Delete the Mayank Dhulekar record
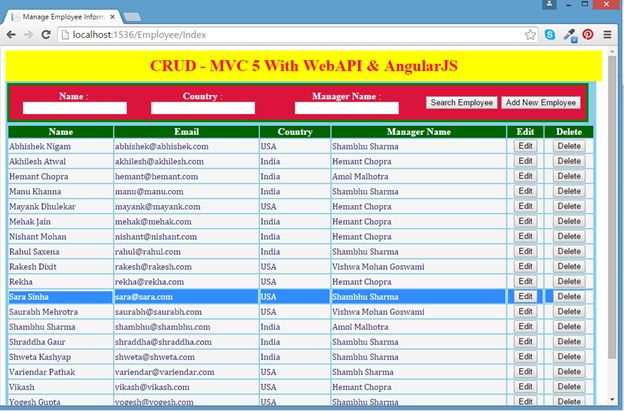 click(569, 206)
